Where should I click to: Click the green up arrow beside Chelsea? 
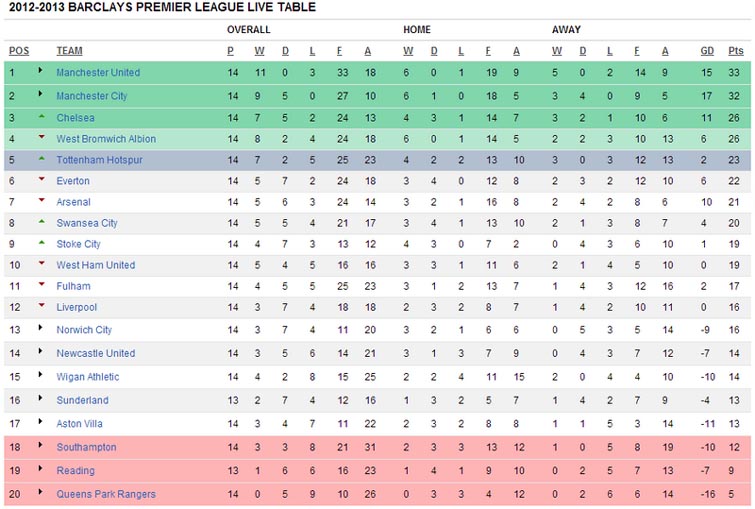(41, 117)
